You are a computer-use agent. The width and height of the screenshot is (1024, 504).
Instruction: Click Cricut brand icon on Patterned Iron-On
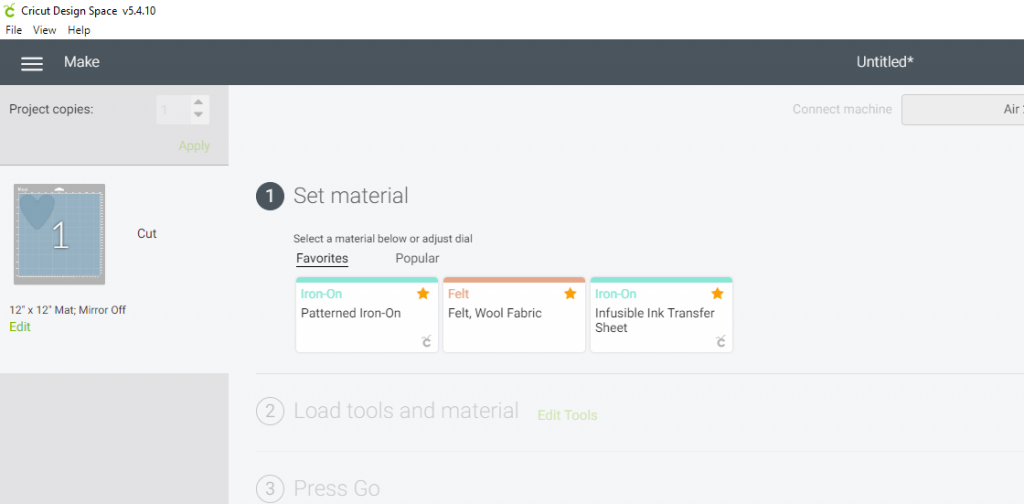click(x=426, y=341)
